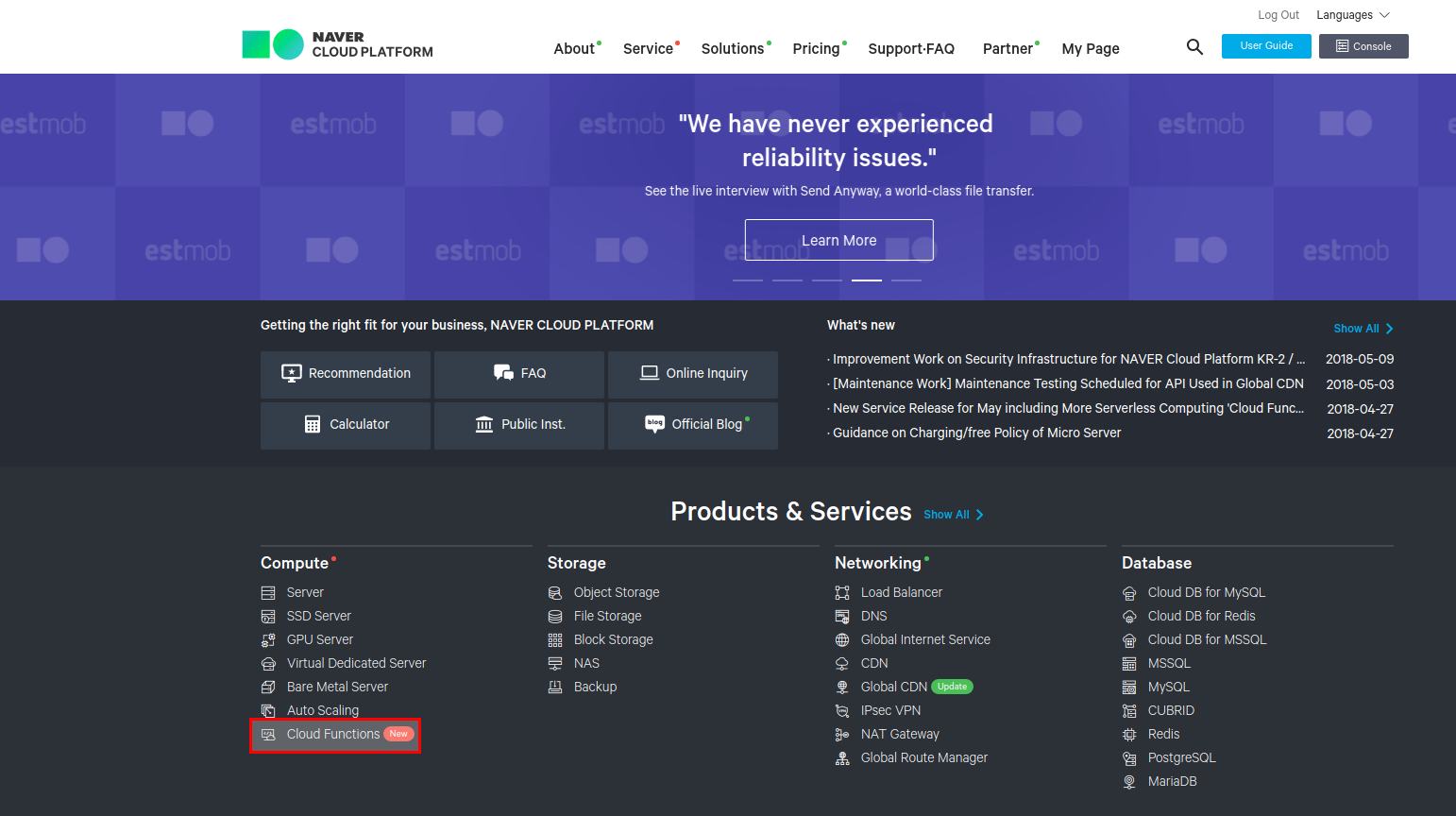The width and height of the screenshot is (1456, 816).
Task: Click the What's new Show All chevron
Action: point(1389,329)
